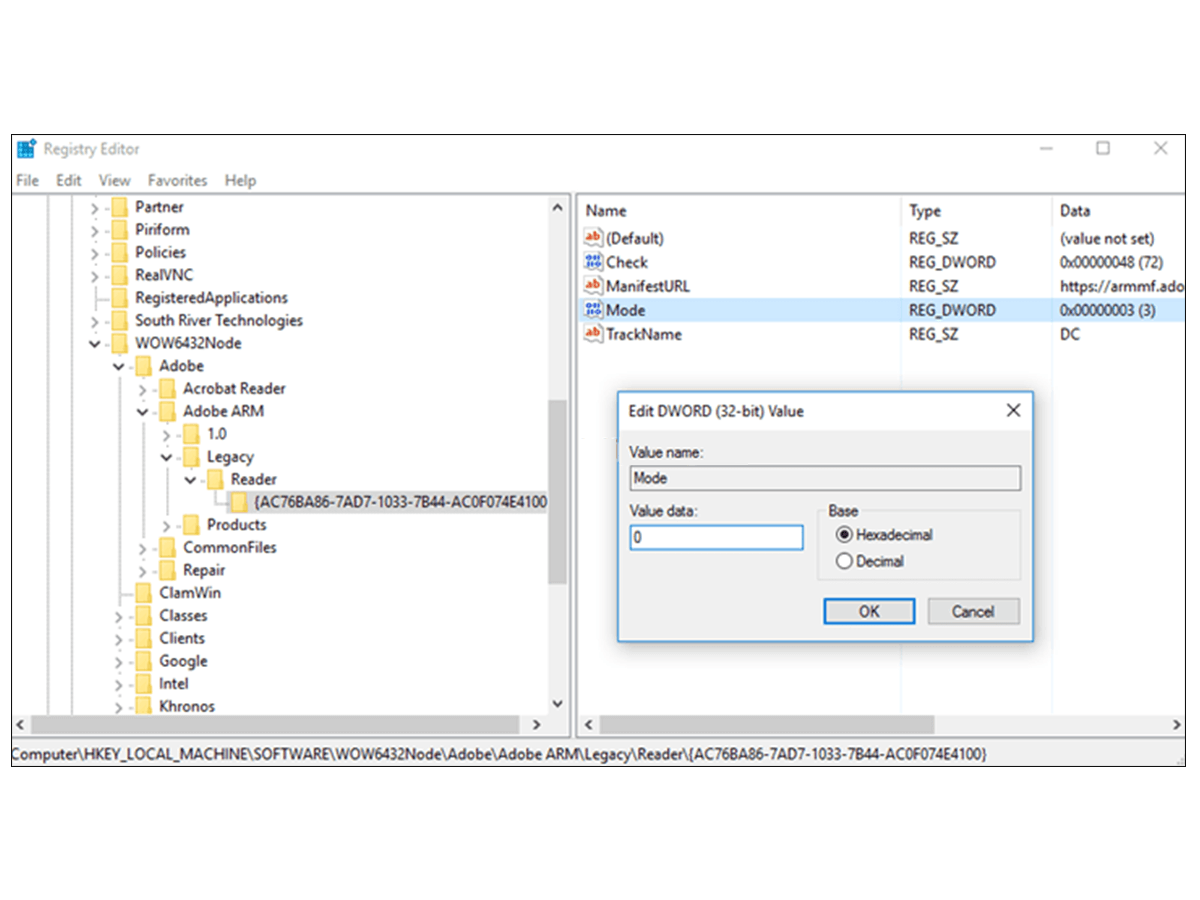This screenshot has height=900, width=1200.
Task: Click the Registry Editor title bar icon
Action: (25, 148)
